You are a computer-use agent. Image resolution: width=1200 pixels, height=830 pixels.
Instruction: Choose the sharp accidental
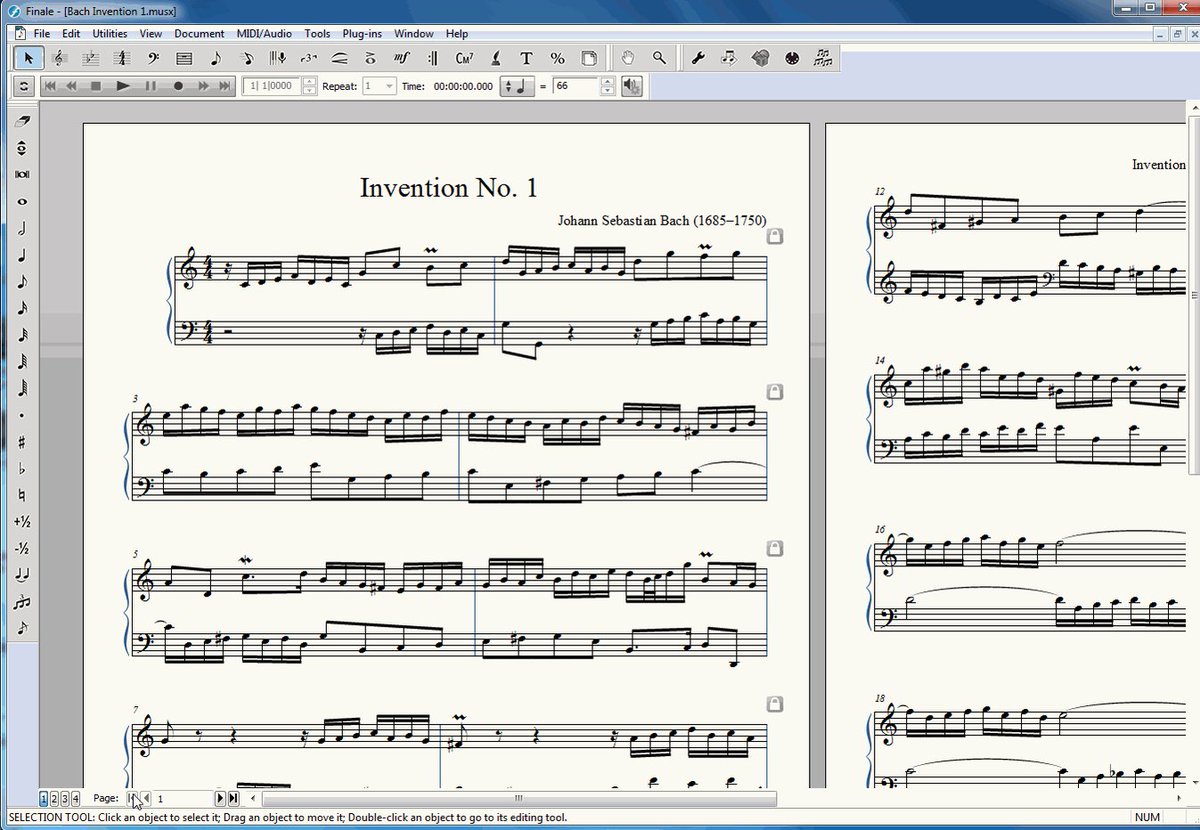coord(22,442)
